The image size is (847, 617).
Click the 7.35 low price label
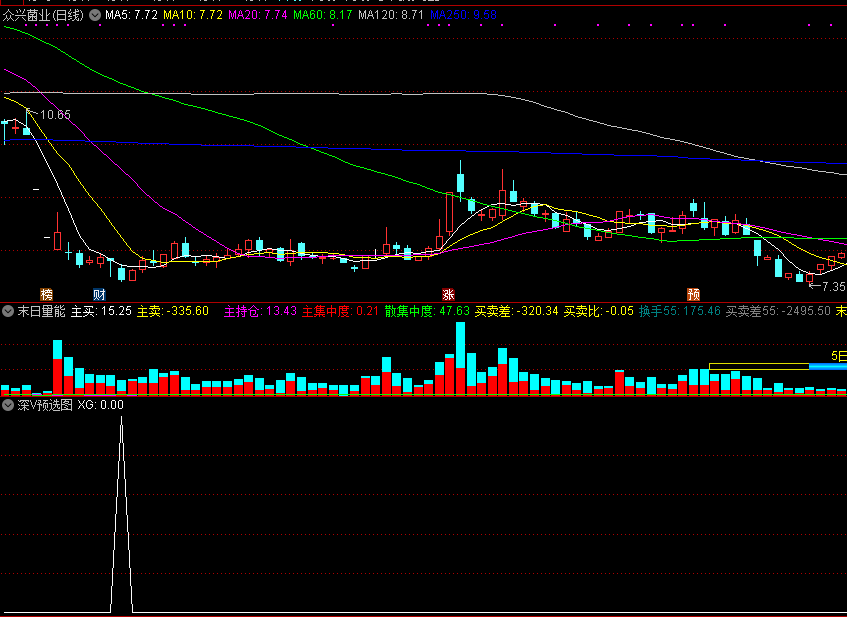coord(833,286)
